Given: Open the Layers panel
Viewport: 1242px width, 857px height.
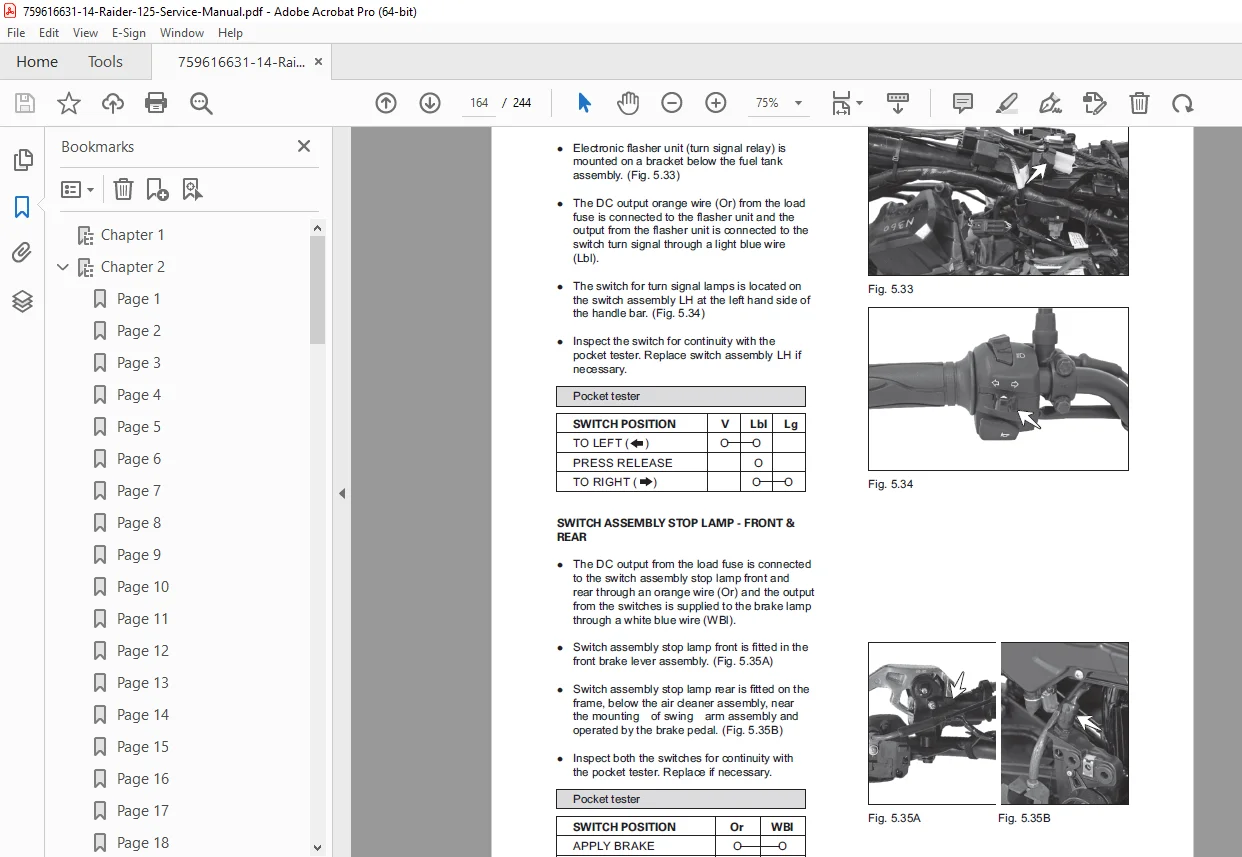Looking at the screenshot, I should pyautogui.click(x=22, y=300).
